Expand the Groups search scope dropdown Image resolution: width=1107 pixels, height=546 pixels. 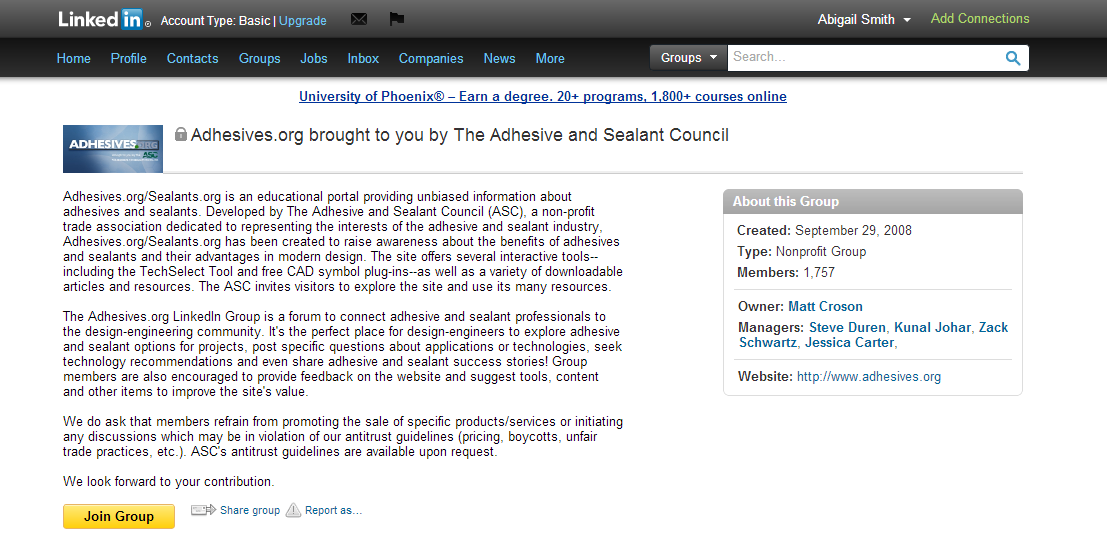tap(689, 58)
